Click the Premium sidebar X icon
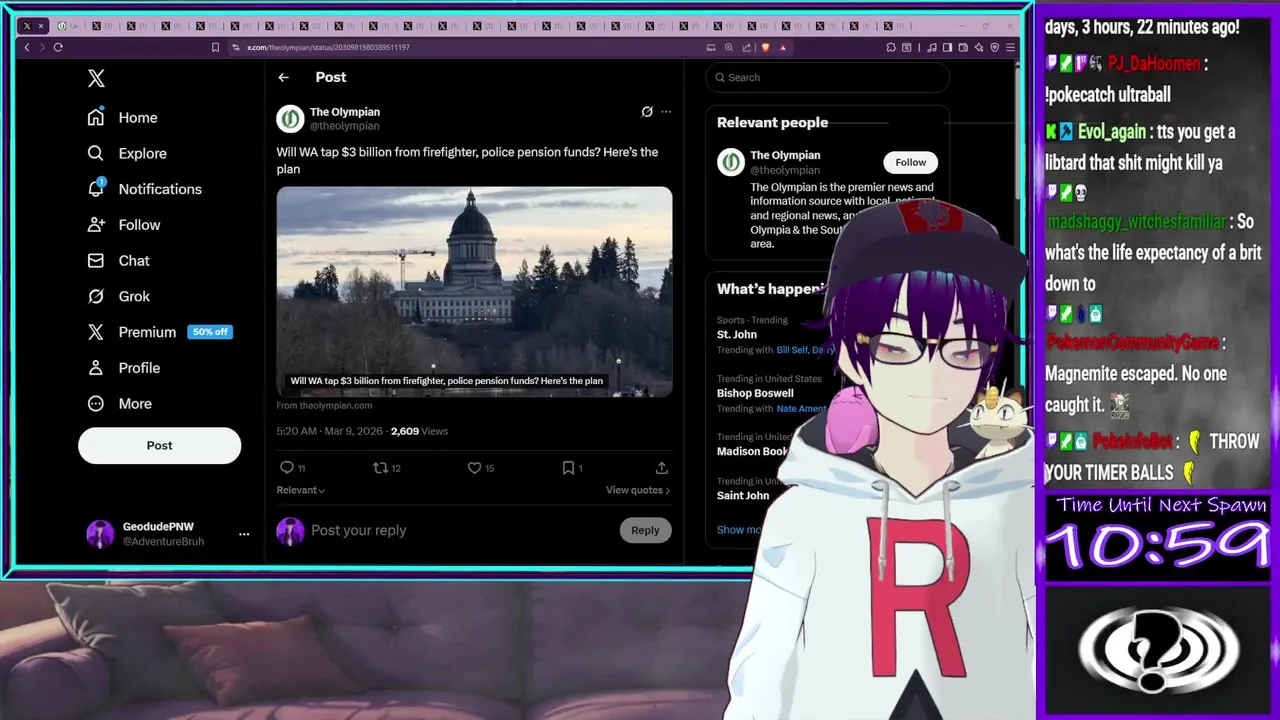Screen dimensions: 1280x720 click(96, 332)
